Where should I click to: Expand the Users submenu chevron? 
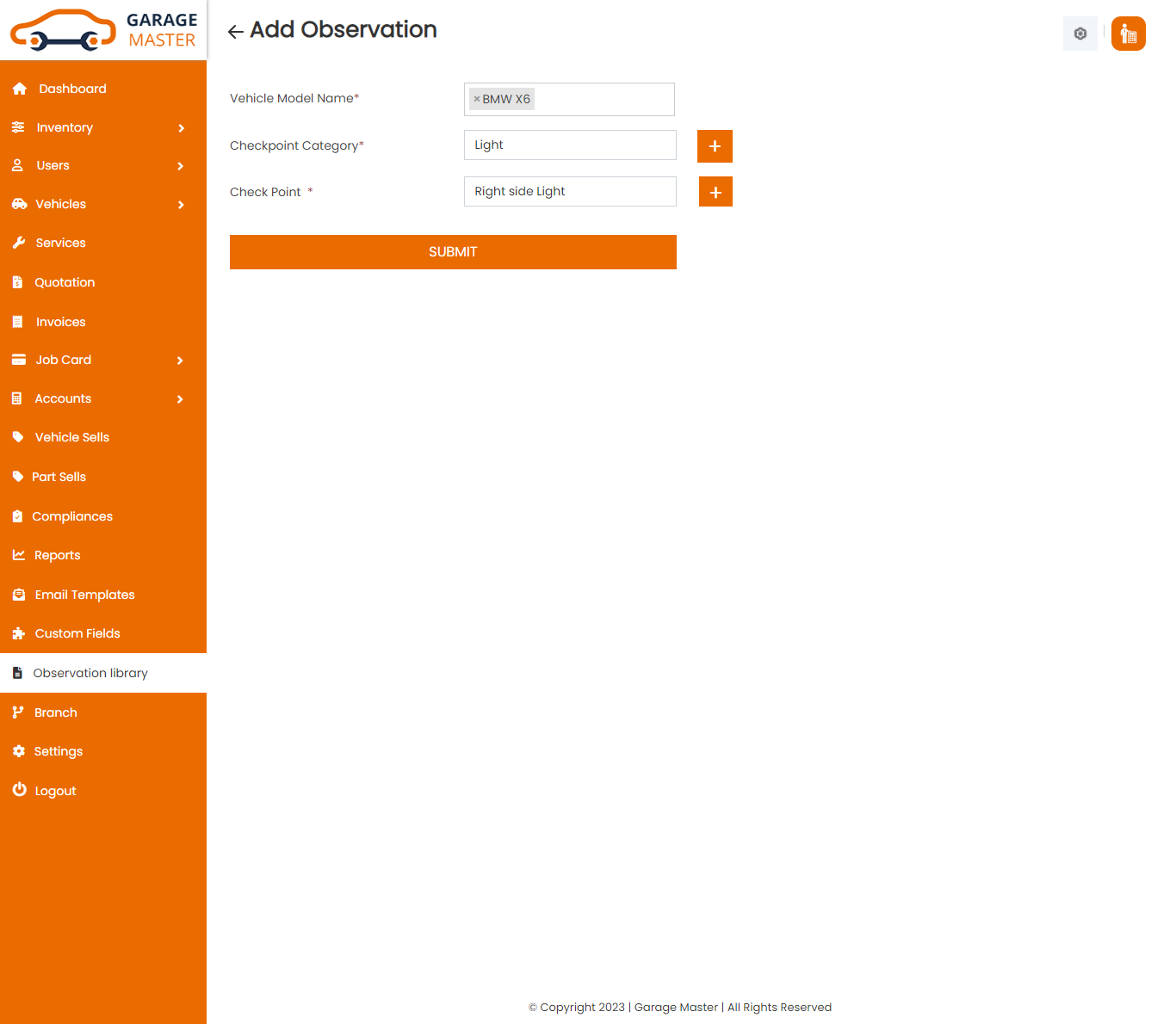(x=181, y=166)
